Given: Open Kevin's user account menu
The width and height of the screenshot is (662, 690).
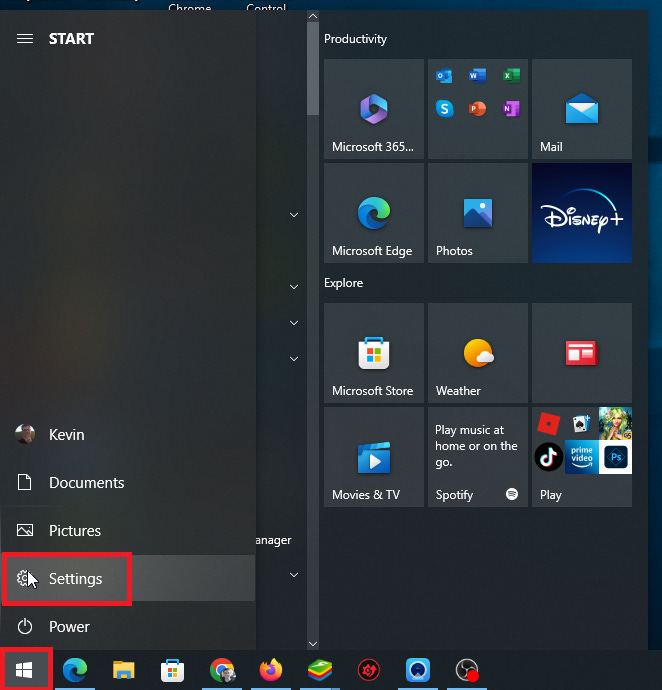Looking at the screenshot, I should (128, 434).
